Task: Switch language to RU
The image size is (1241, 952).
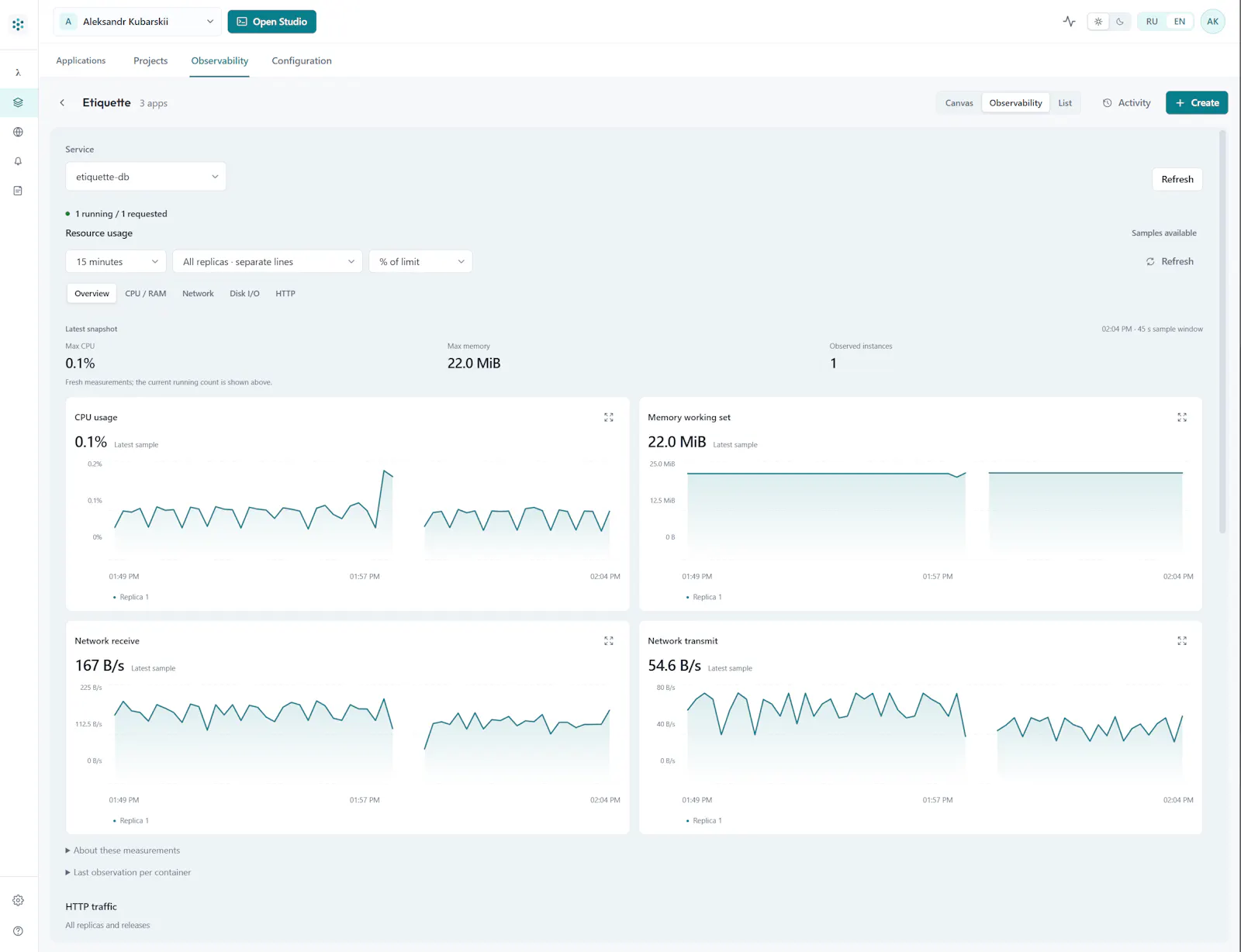Action: tap(1152, 22)
